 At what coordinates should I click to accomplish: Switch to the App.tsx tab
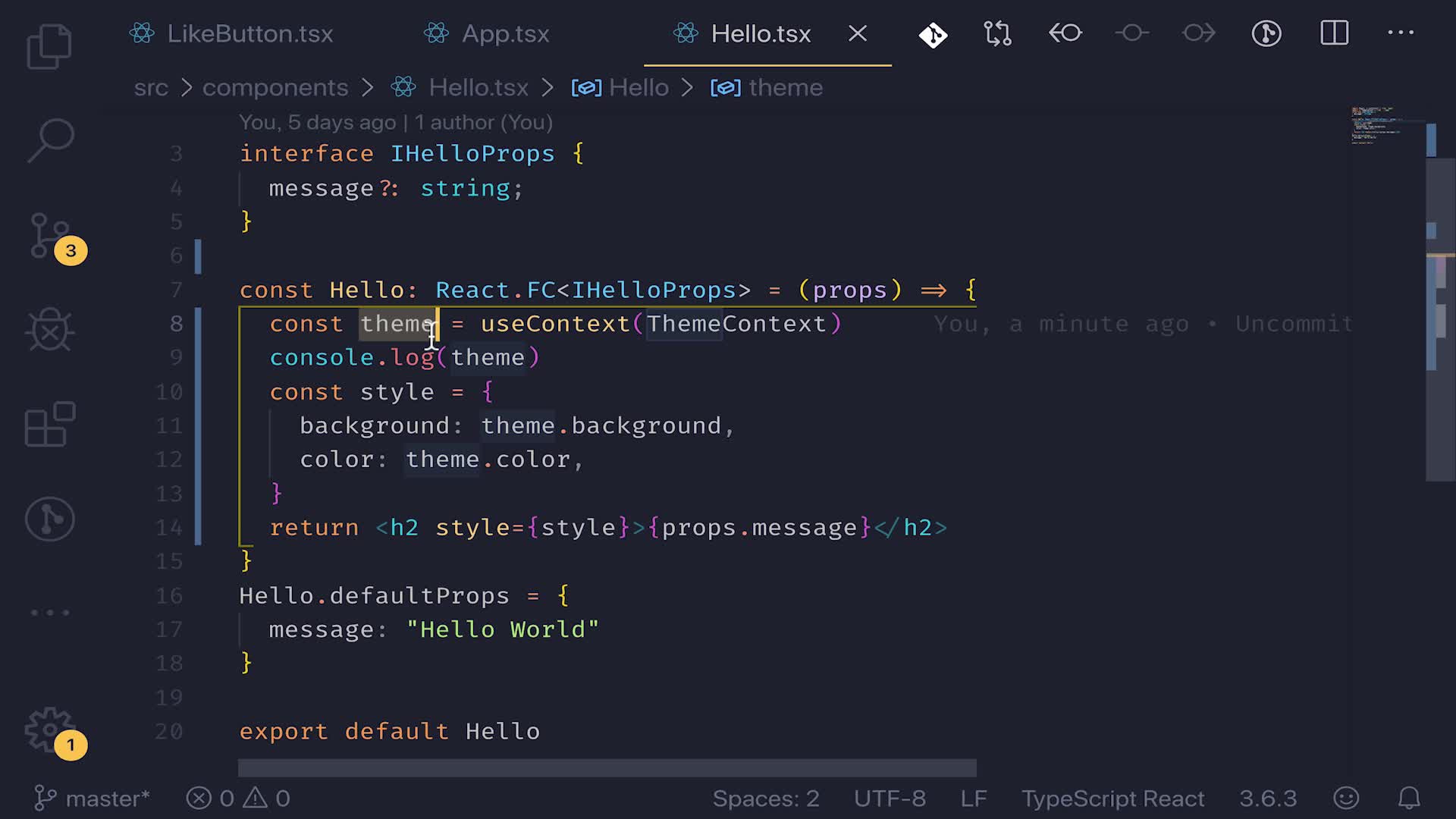click(x=505, y=33)
